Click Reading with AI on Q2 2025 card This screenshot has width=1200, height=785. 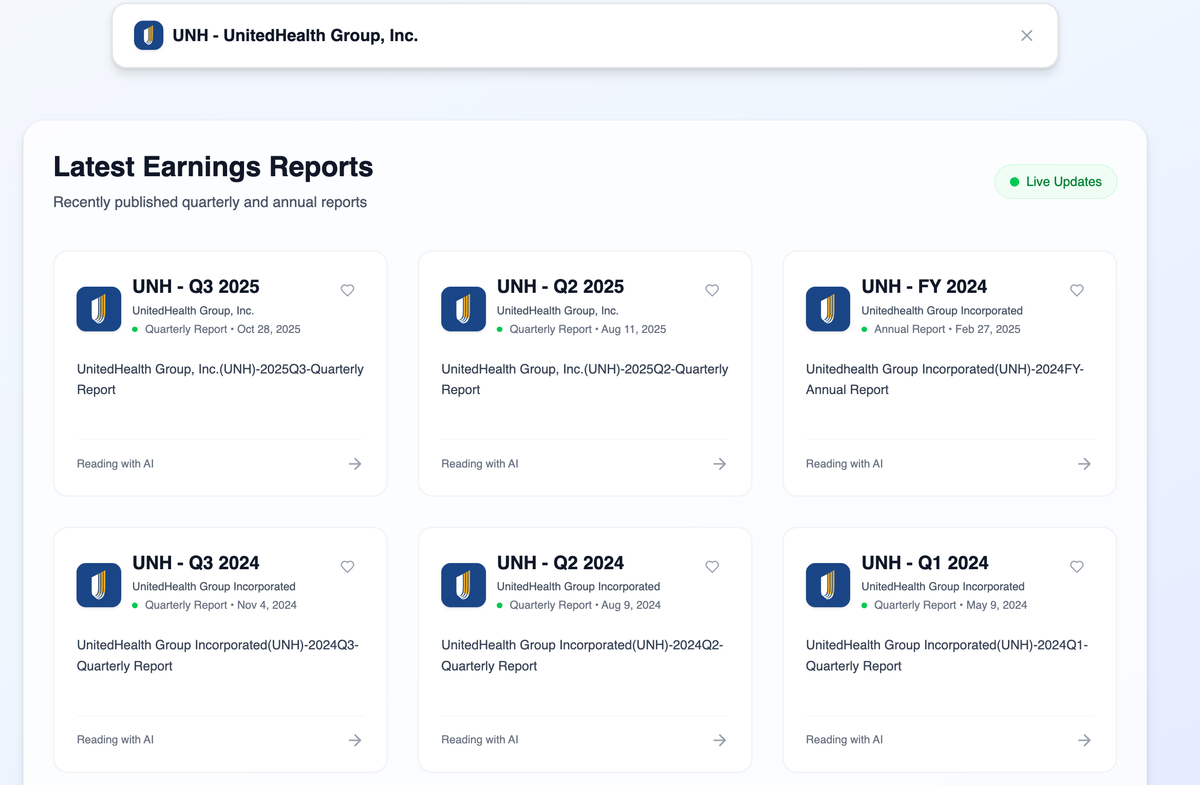[480, 464]
